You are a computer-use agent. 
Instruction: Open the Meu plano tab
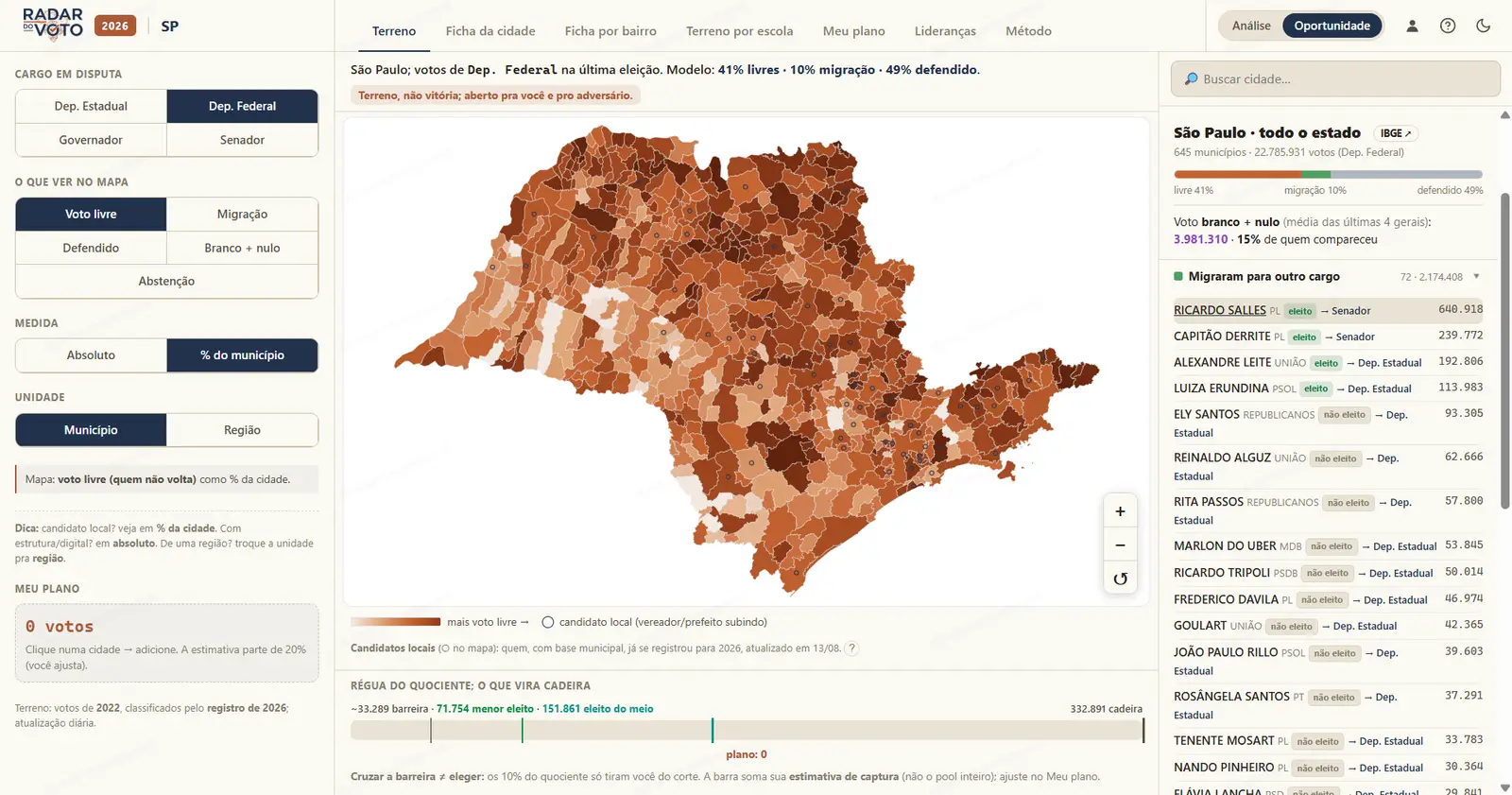click(854, 31)
